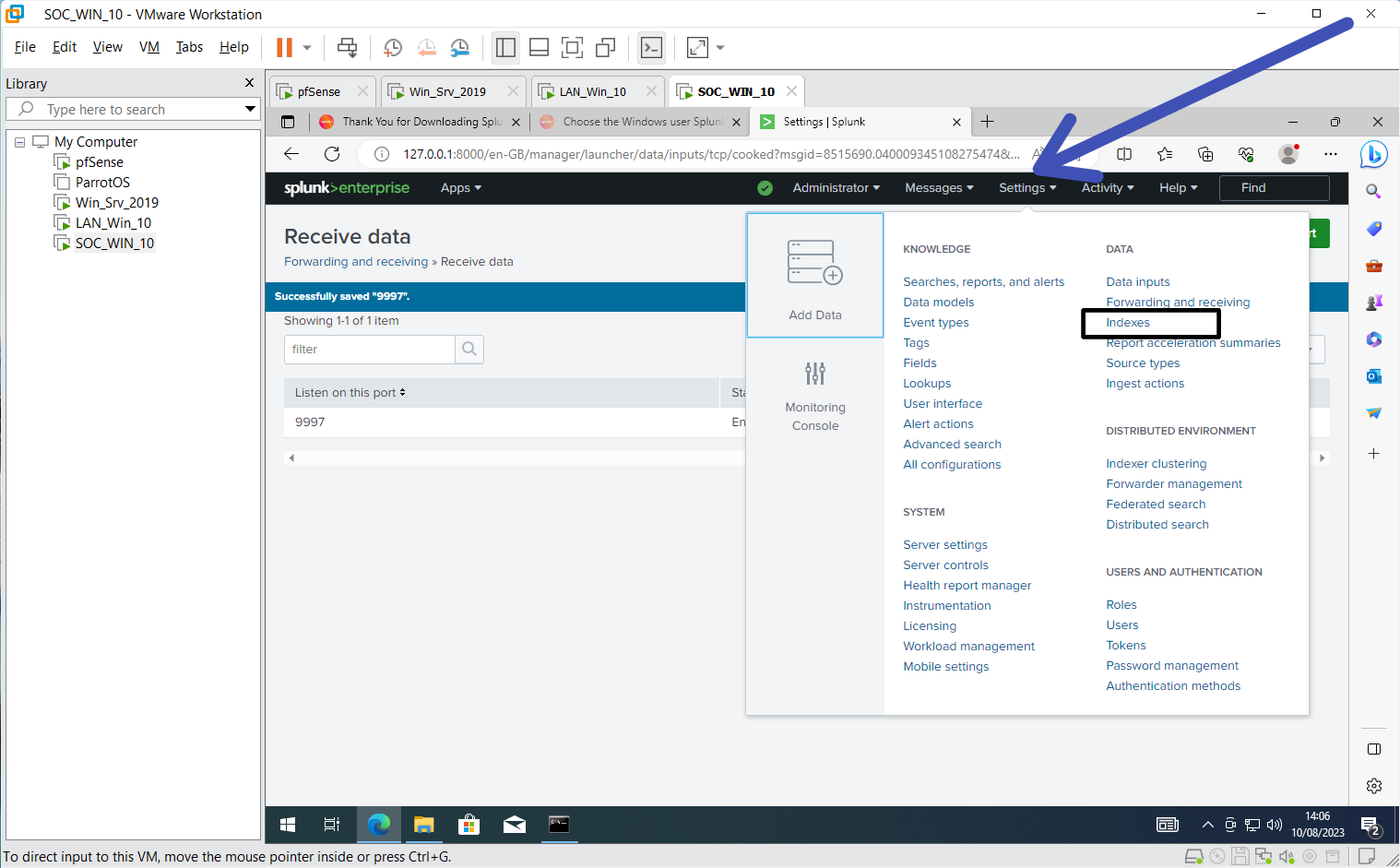Click the browser back arrow
This screenshot has width=1400, height=868.
[x=291, y=154]
